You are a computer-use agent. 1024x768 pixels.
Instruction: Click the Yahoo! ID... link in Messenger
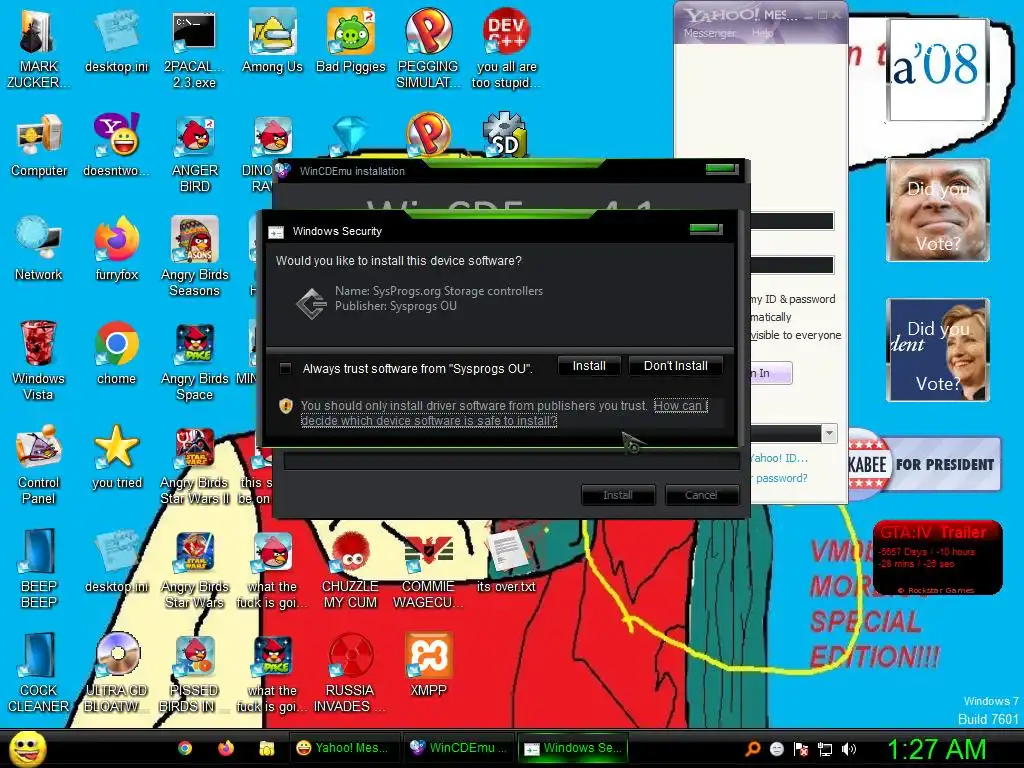[x=778, y=458]
